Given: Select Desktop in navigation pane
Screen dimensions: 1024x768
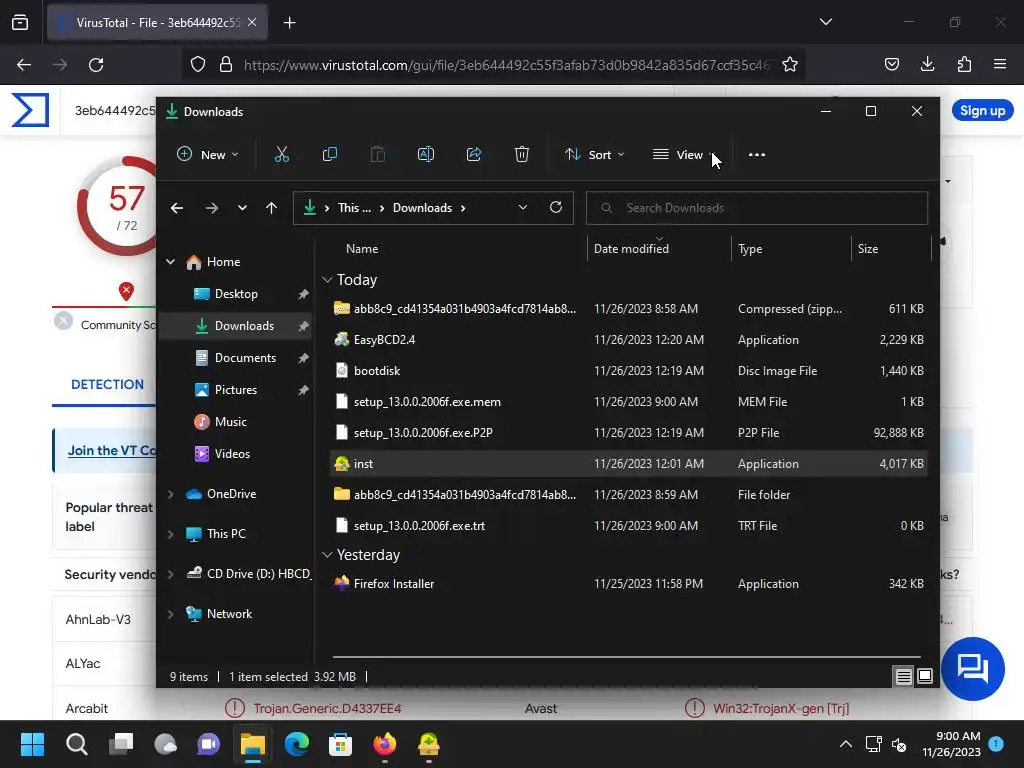Looking at the screenshot, I should (235, 294).
